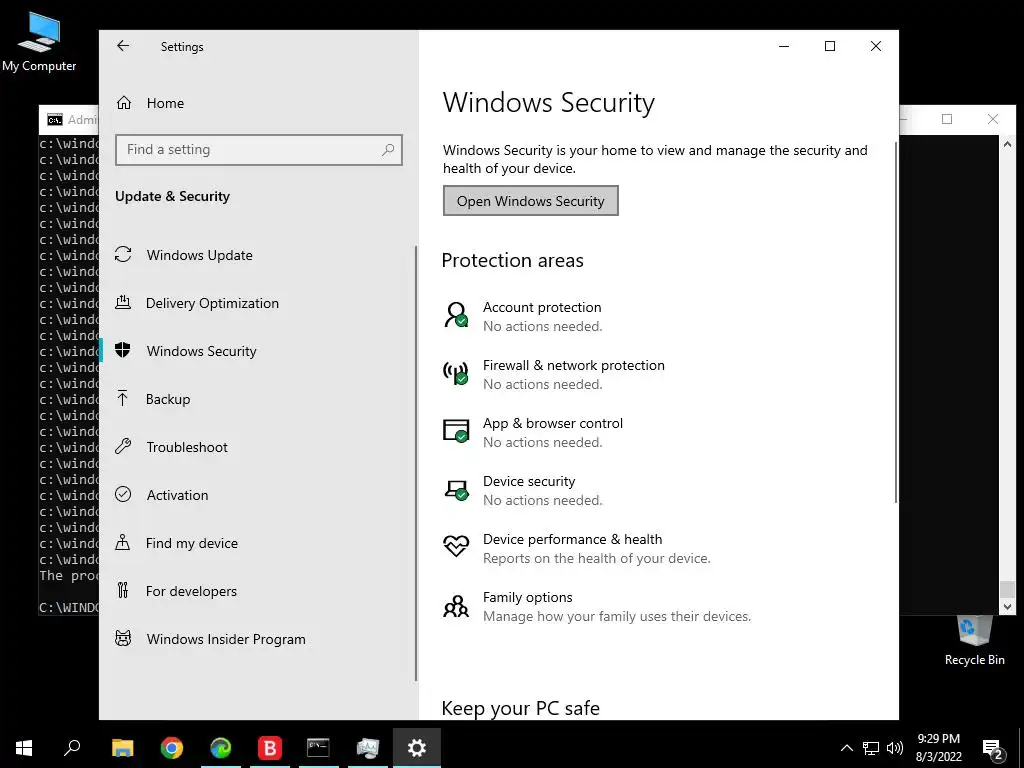Click the network tray icon

click(871, 748)
